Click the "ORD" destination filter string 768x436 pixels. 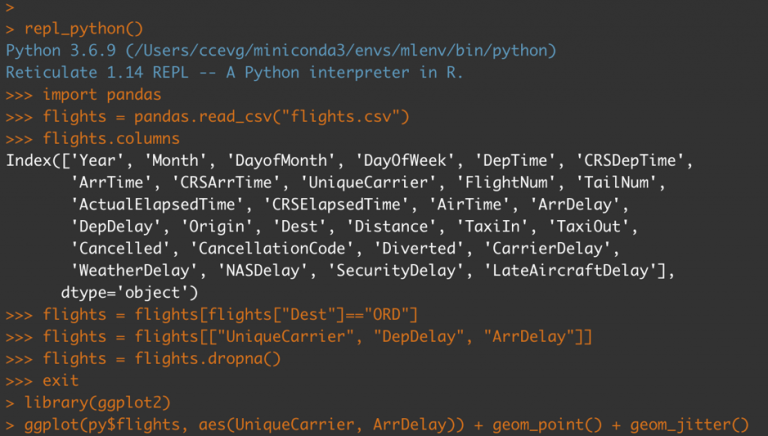click(388, 315)
